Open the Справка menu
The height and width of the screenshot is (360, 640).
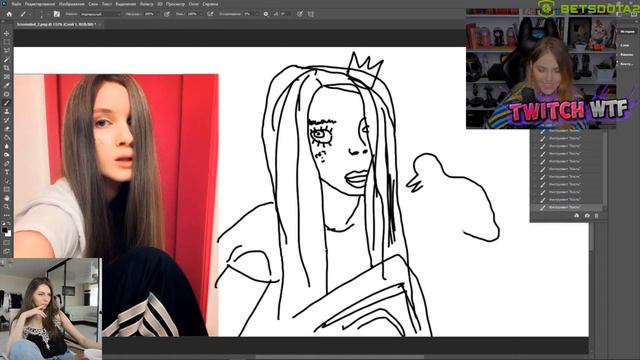tap(210, 4)
